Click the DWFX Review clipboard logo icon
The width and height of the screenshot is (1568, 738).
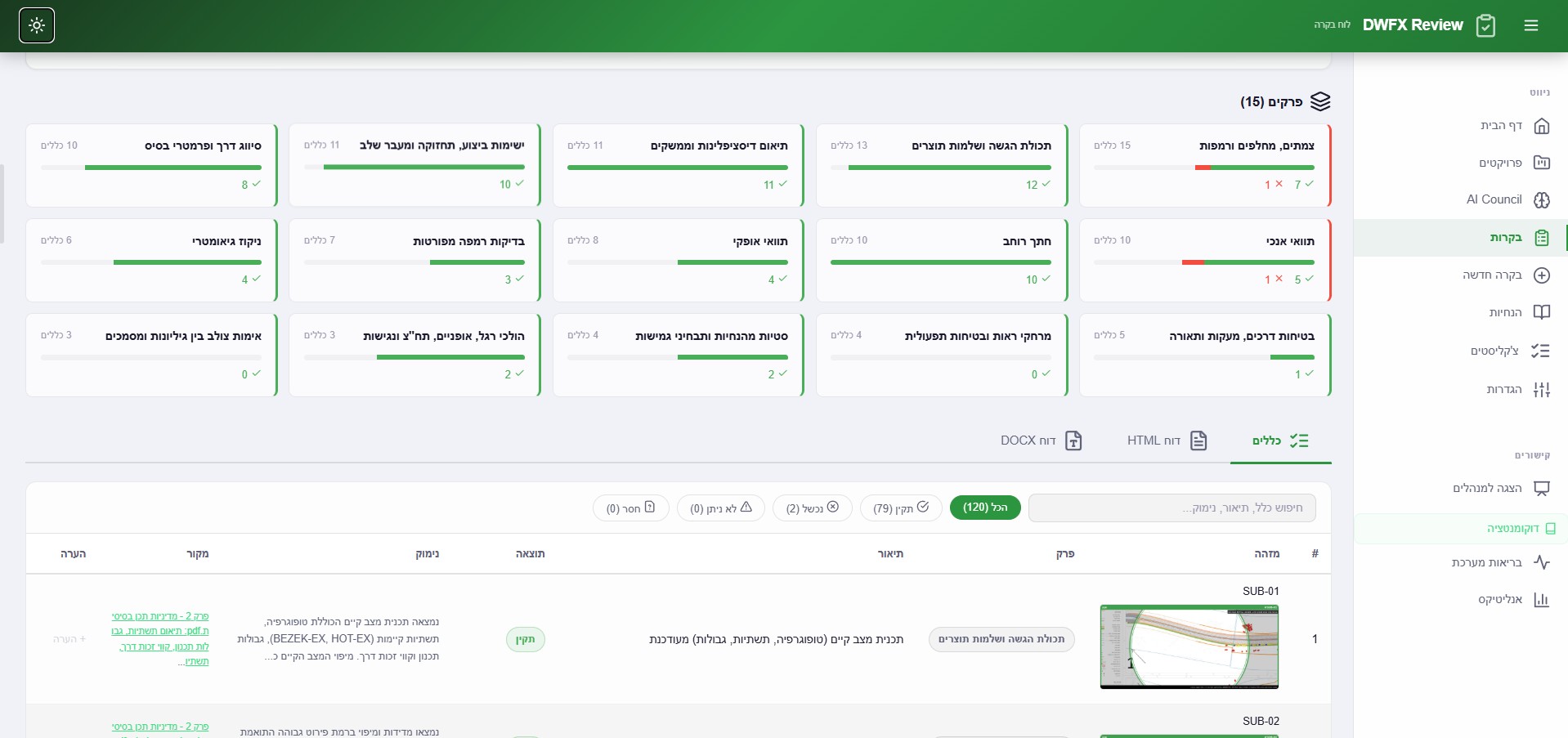pos(1485,25)
